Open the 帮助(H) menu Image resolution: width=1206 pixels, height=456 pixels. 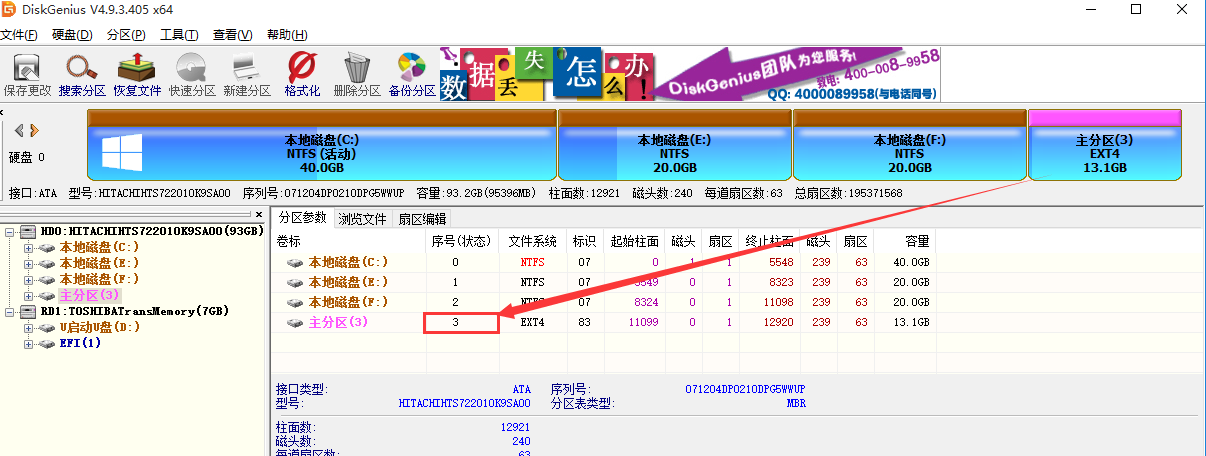pos(287,35)
